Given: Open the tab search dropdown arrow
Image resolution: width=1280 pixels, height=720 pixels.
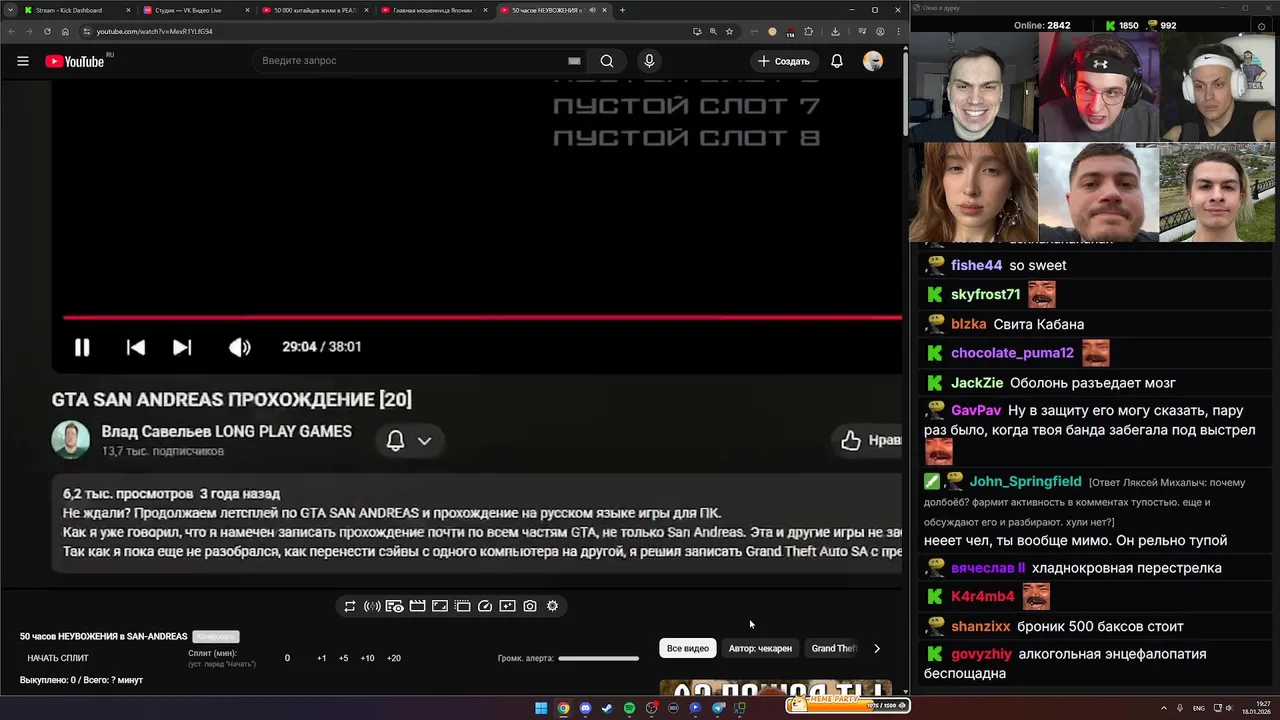Looking at the screenshot, I should point(9,10).
